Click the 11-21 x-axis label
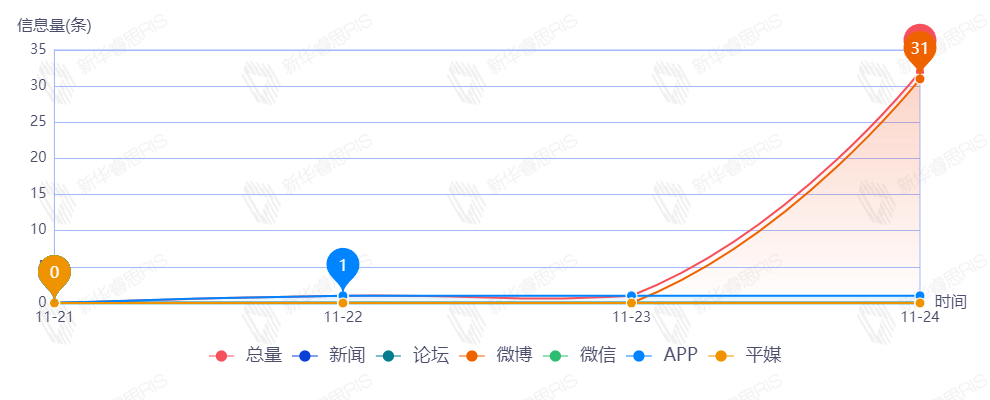The height and width of the screenshot is (400, 990). 54,317
